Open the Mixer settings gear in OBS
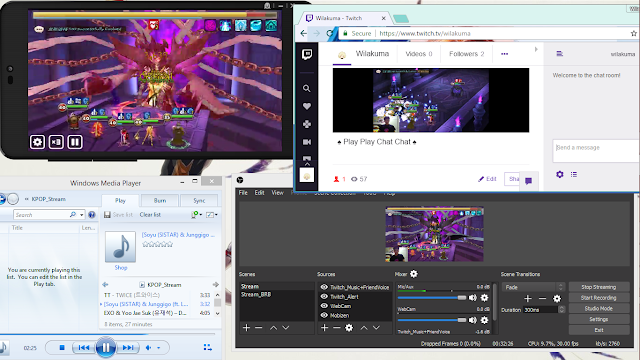640x360 pixels. [413, 274]
